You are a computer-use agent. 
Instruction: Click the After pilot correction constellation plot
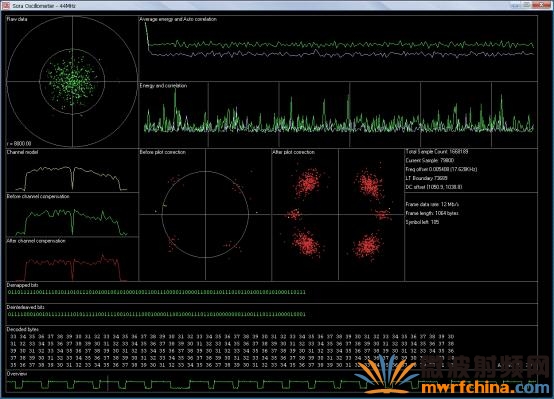tap(338, 215)
